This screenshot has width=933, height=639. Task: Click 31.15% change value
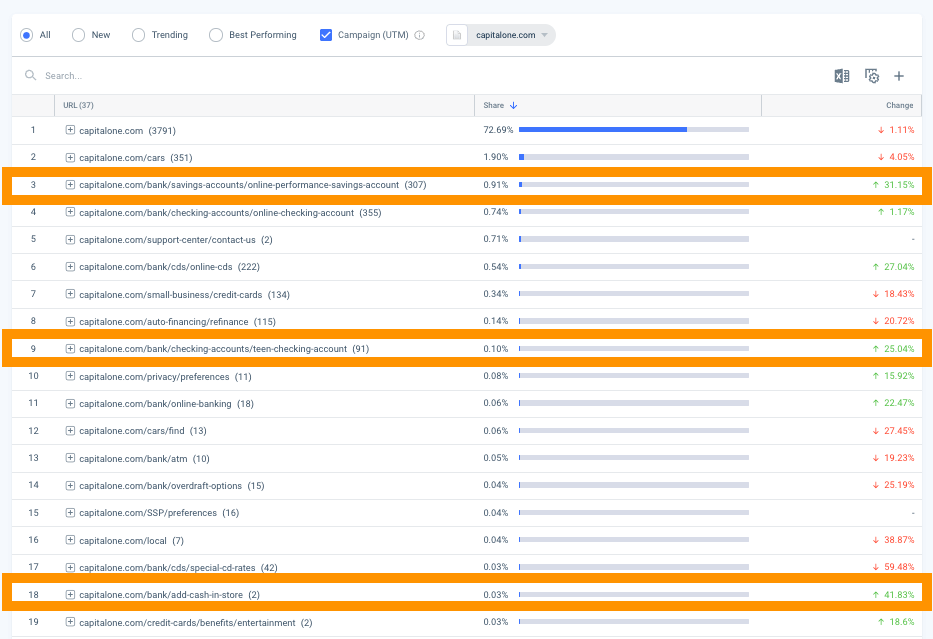pos(899,184)
